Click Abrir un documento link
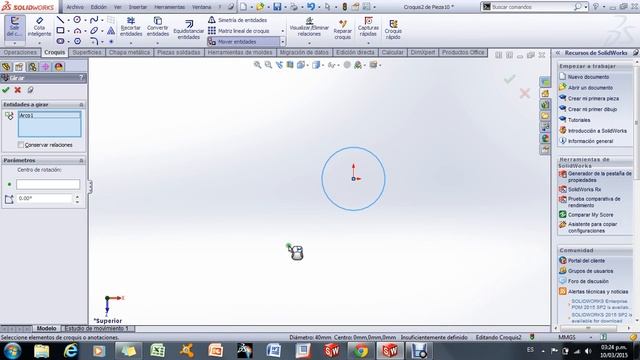 pos(590,87)
